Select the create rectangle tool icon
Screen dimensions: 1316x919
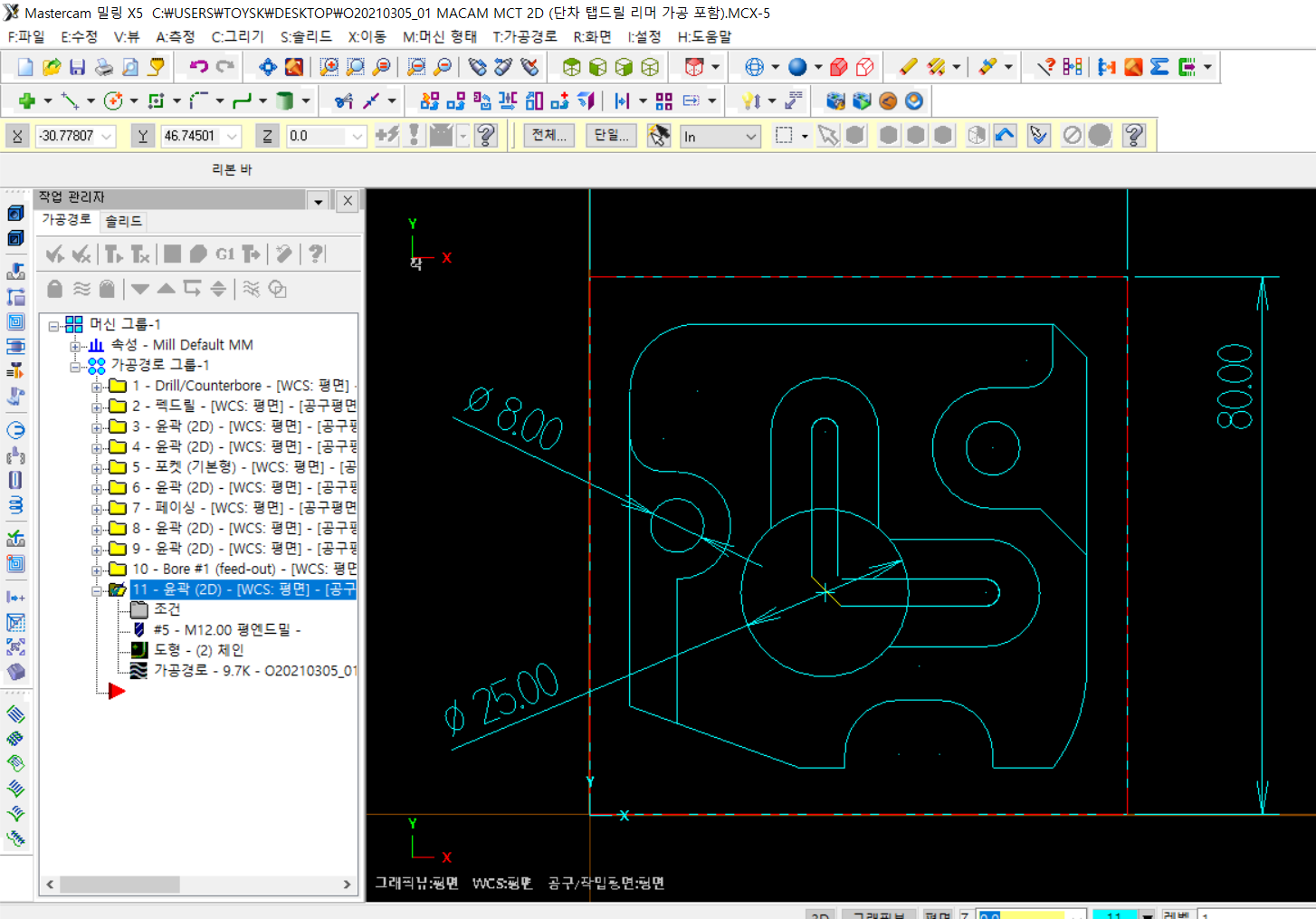(x=156, y=101)
